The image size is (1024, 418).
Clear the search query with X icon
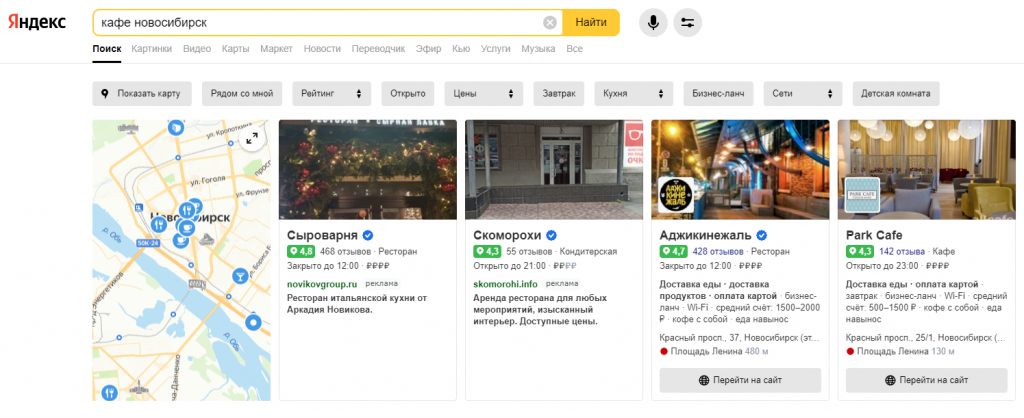coord(550,23)
